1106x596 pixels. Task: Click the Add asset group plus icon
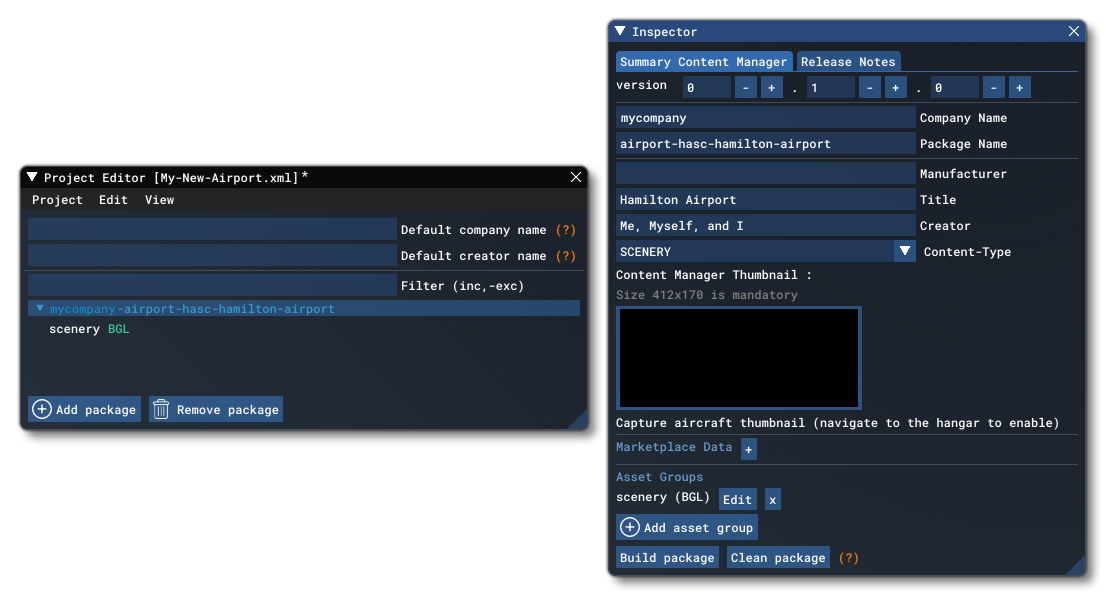click(x=629, y=527)
